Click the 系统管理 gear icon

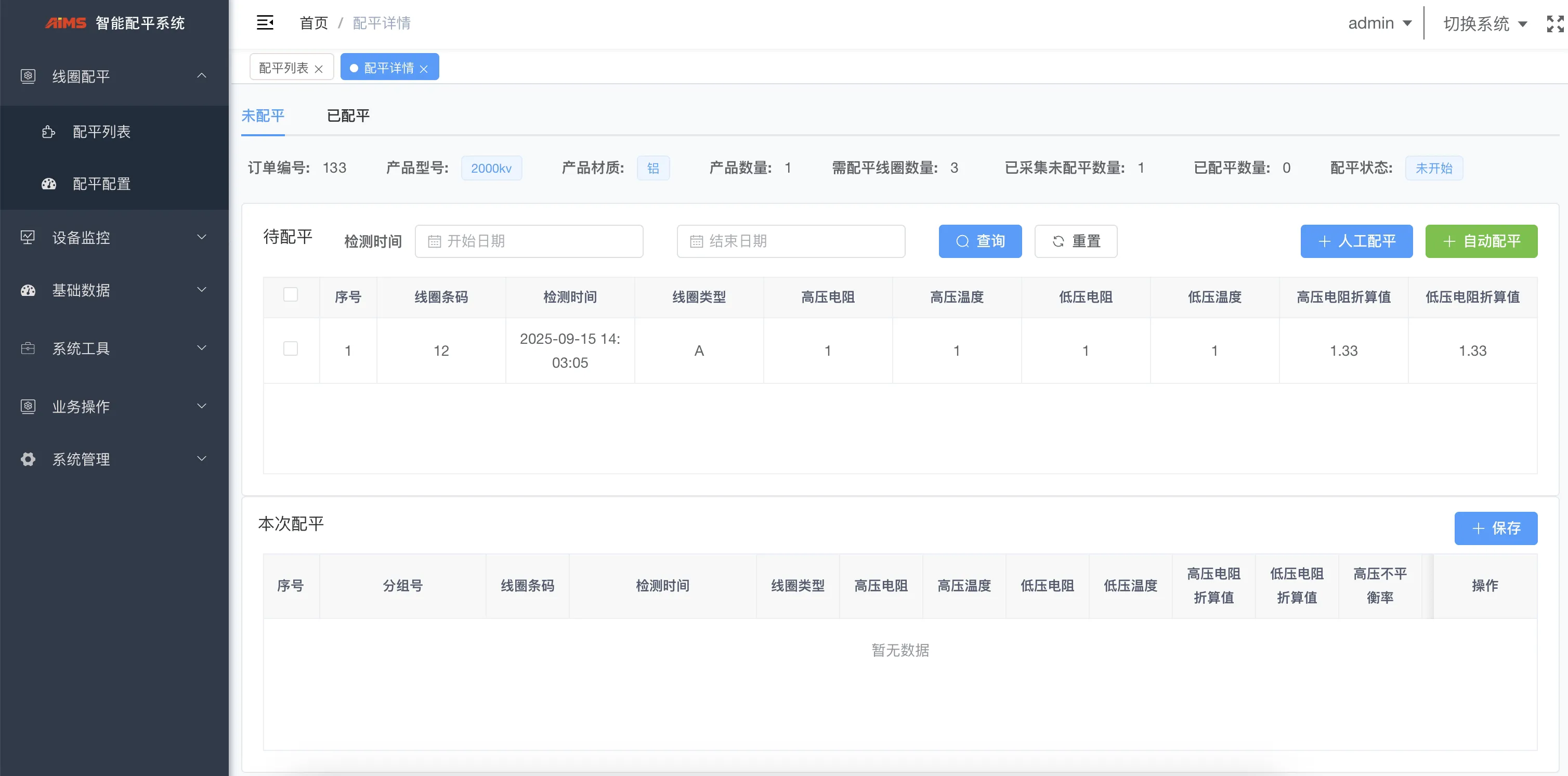click(x=28, y=459)
